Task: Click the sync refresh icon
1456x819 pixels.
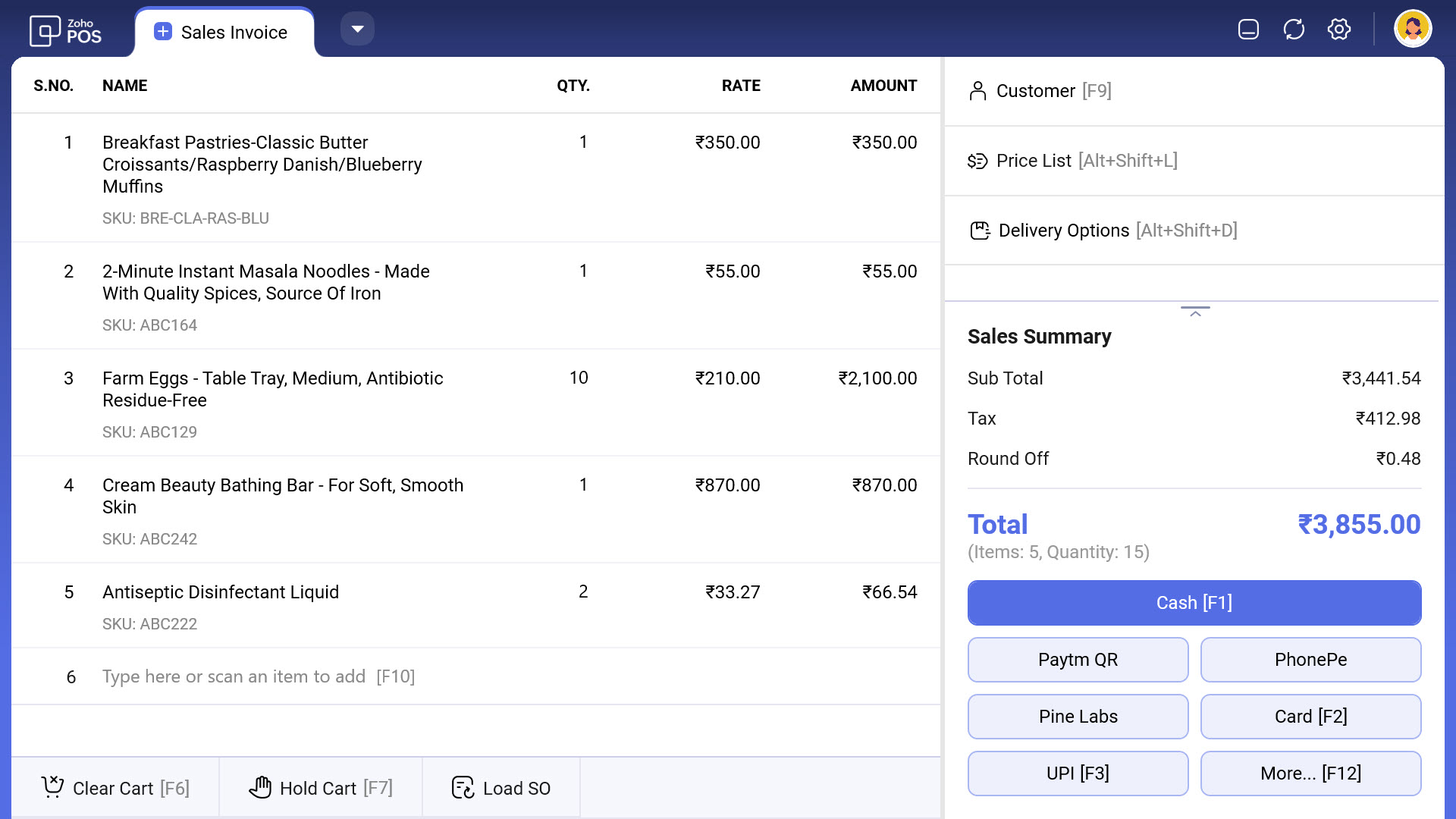Action: pyautogui.click(x=1294, y=30)
